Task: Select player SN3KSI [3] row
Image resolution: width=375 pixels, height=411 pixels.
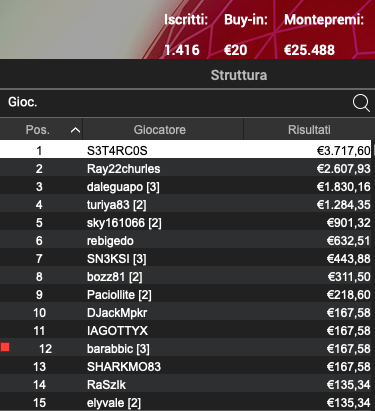Action: pos(186,258)
